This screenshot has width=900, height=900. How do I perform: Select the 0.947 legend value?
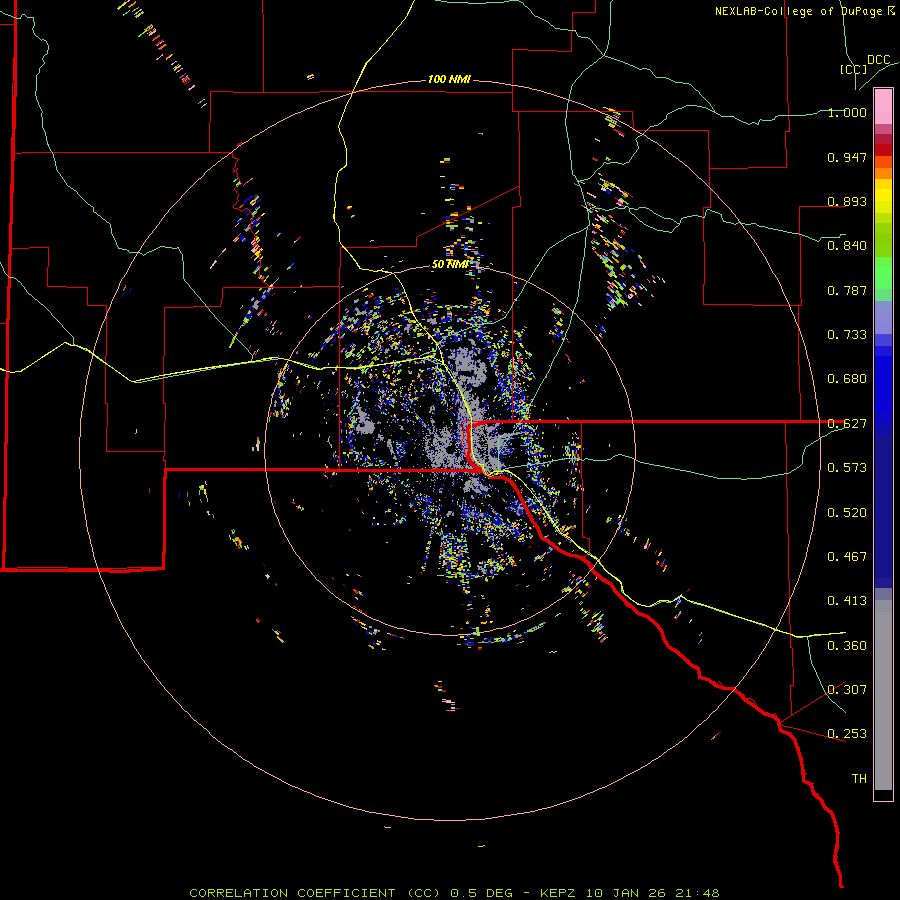point(847,157)
